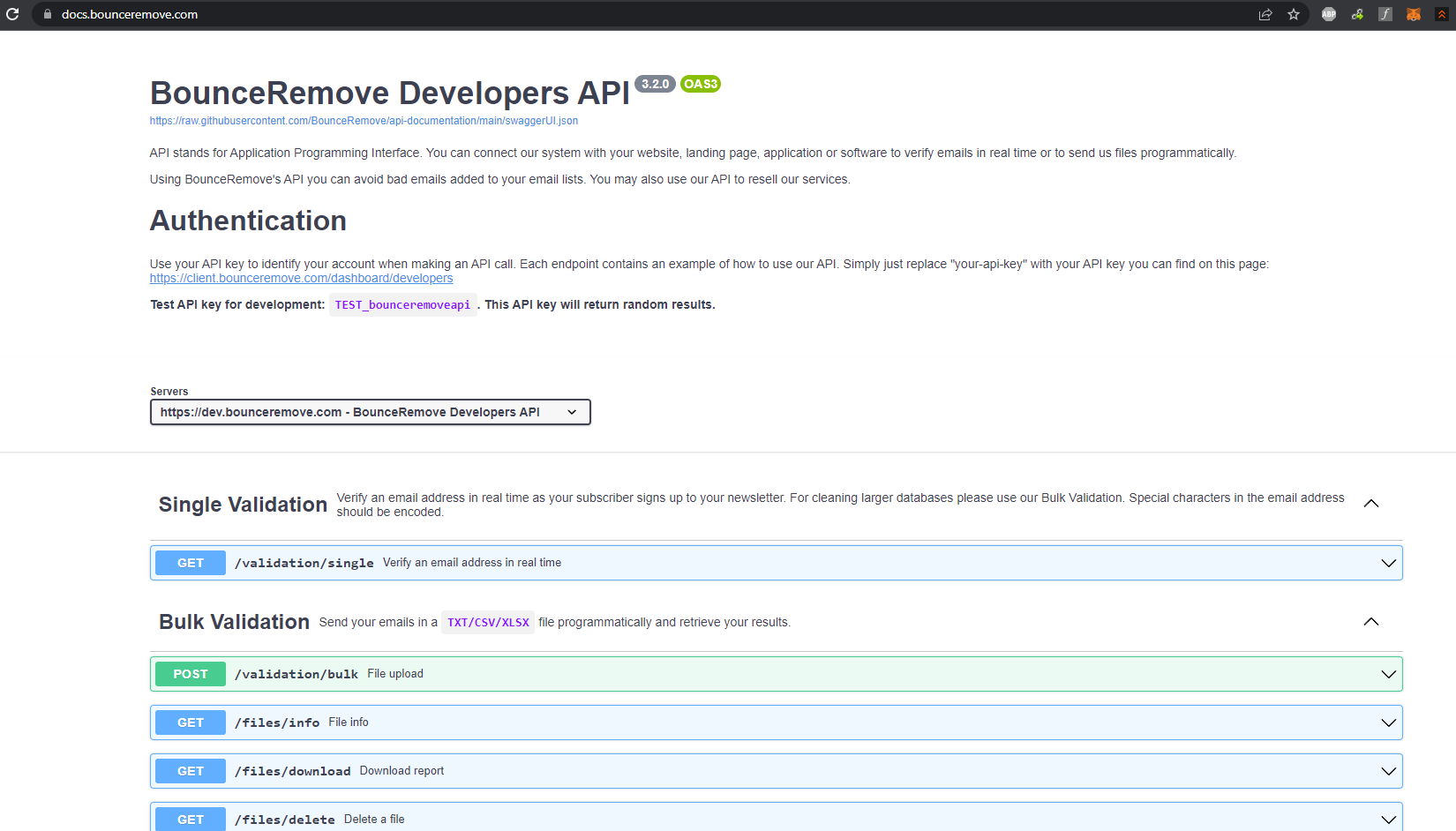Click the share page icon
Viewport: 1456px width, 831px height.
point(1265,14)
